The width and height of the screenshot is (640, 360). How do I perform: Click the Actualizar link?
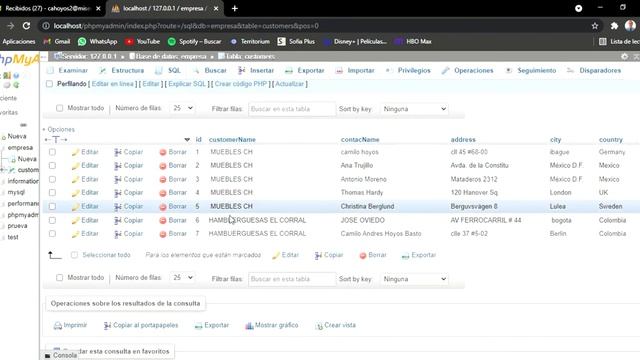tap(289, 84)
